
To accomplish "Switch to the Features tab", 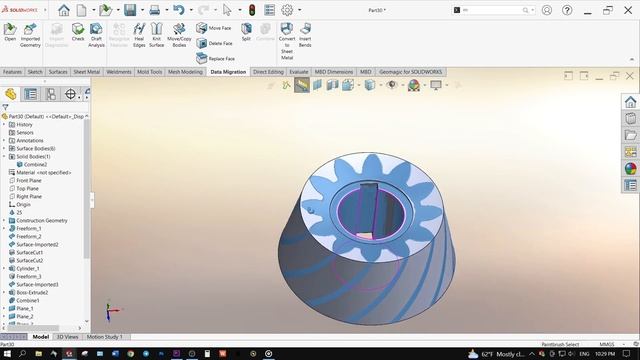I will point(12,72).
